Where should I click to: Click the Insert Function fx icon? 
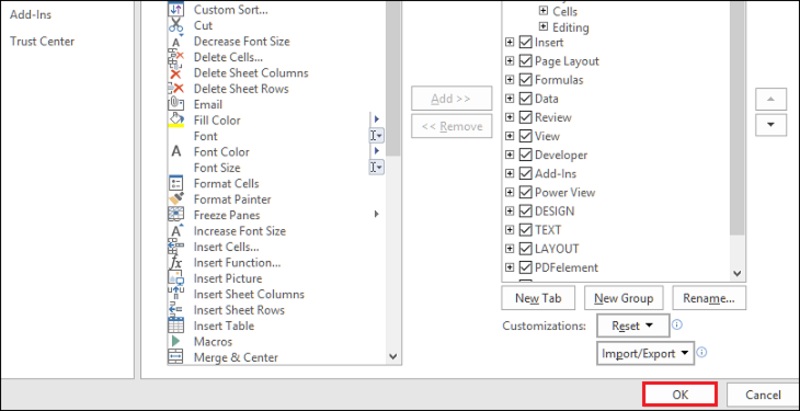(176, 263)
